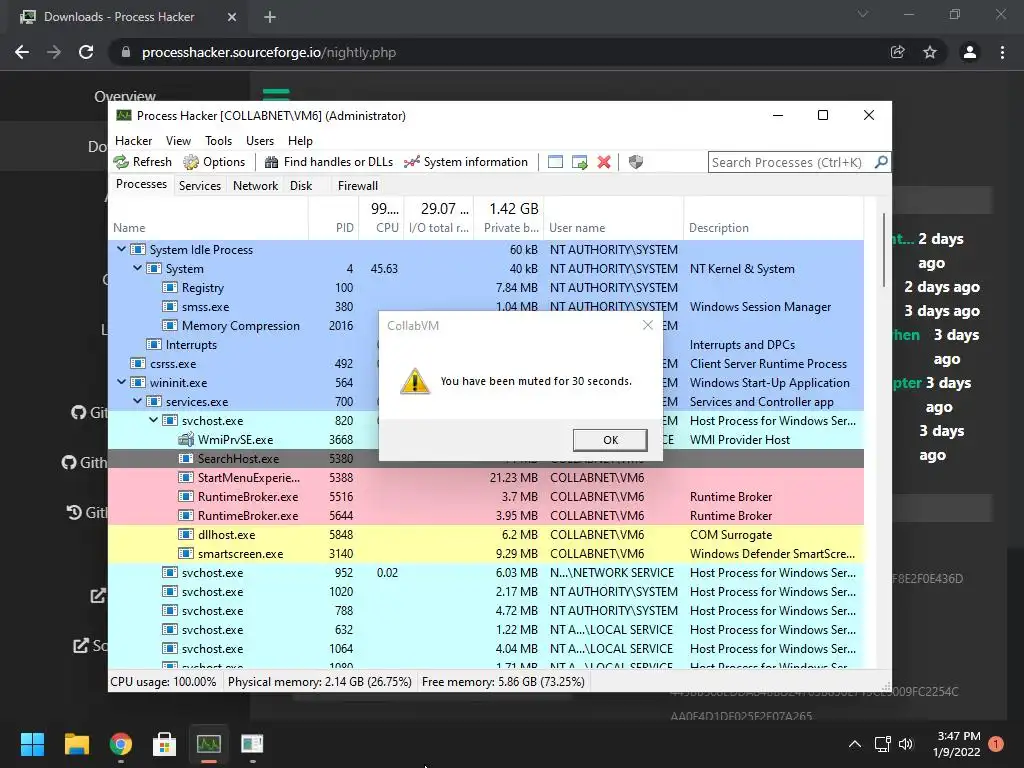
Task: Select the Interrupts row icon
Action: click(154, 344)
